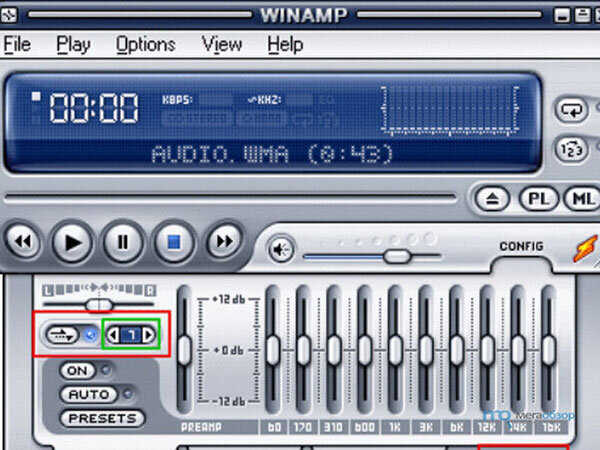Image resolution: width=600 pixels, height=450 pixels.
Task: Skip to the next track
Action: (x=224, y=241)
